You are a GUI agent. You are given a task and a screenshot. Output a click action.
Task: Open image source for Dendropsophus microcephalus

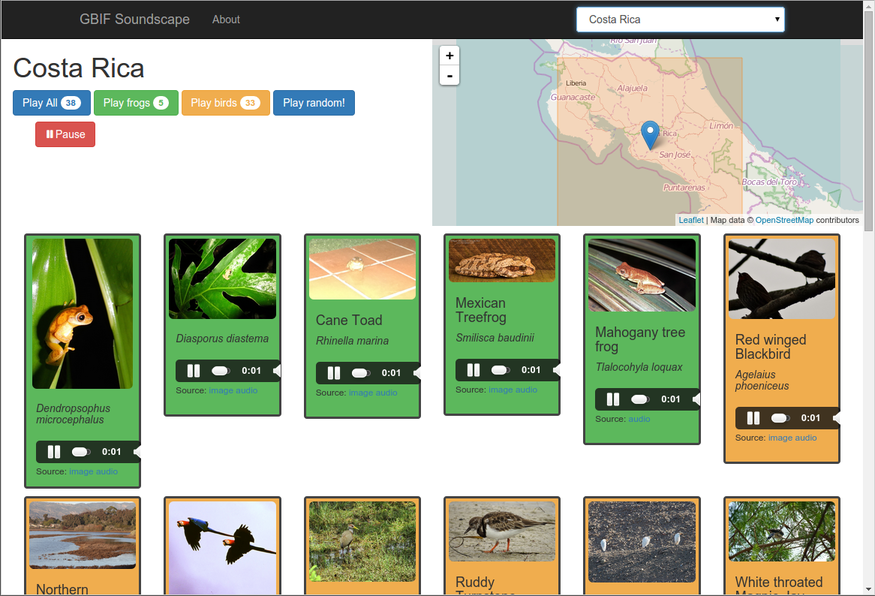click(80, 472)
